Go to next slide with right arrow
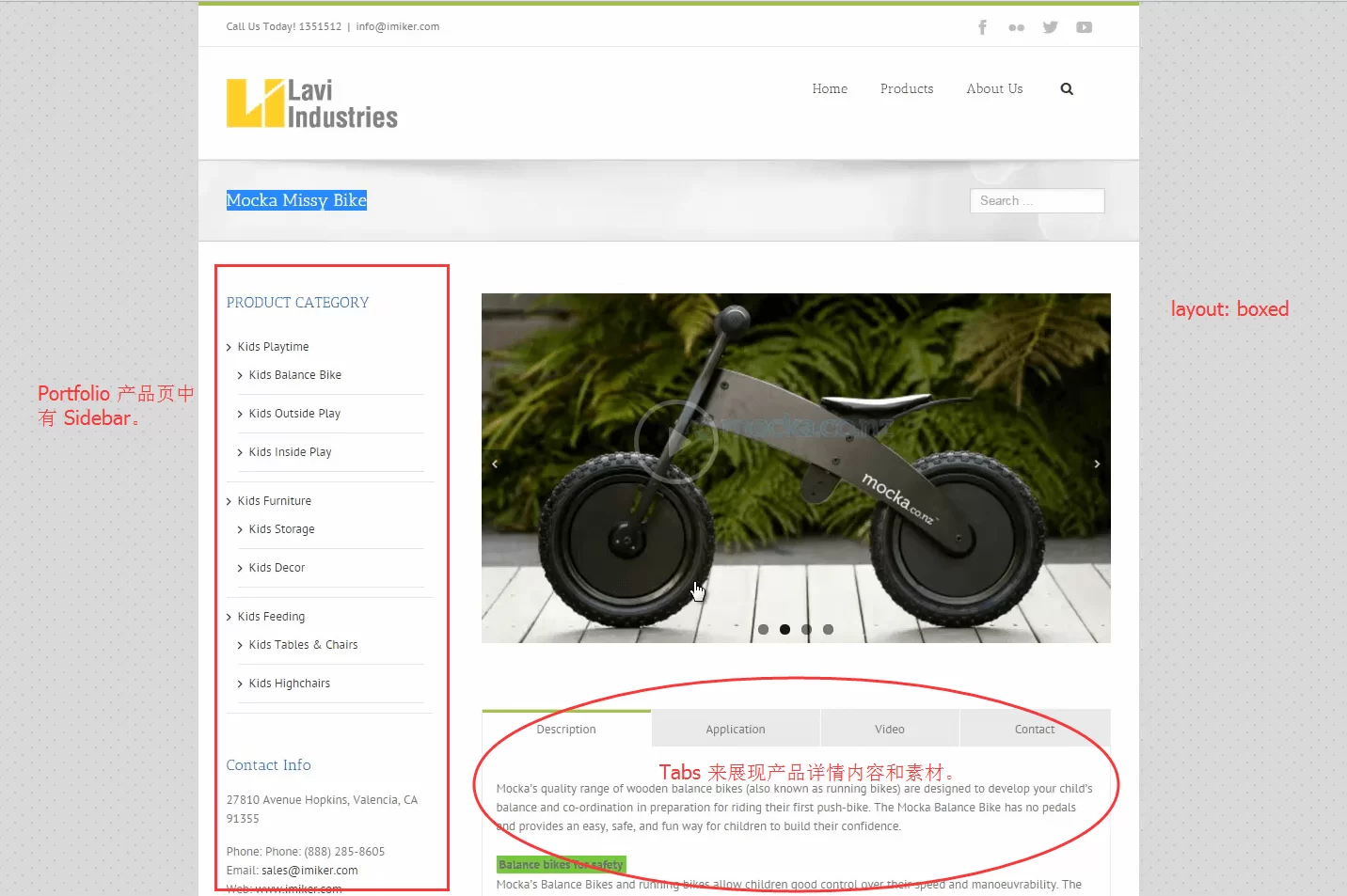Screen dimensions: 1347x896 [x=1097, y=464]
